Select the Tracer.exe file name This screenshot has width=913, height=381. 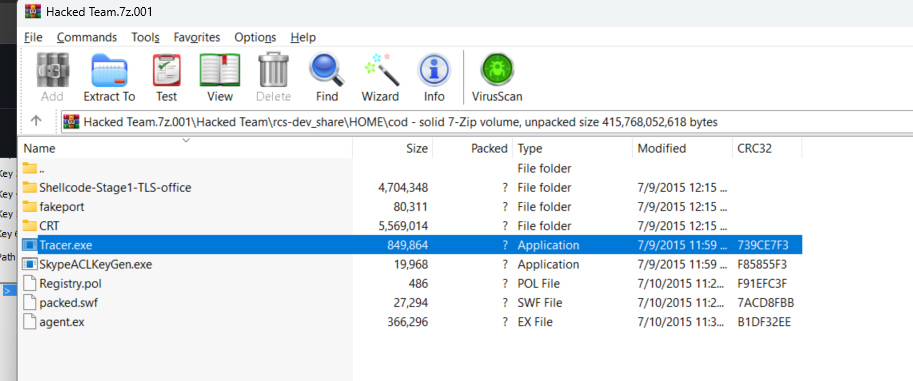(x=65, y=245)
